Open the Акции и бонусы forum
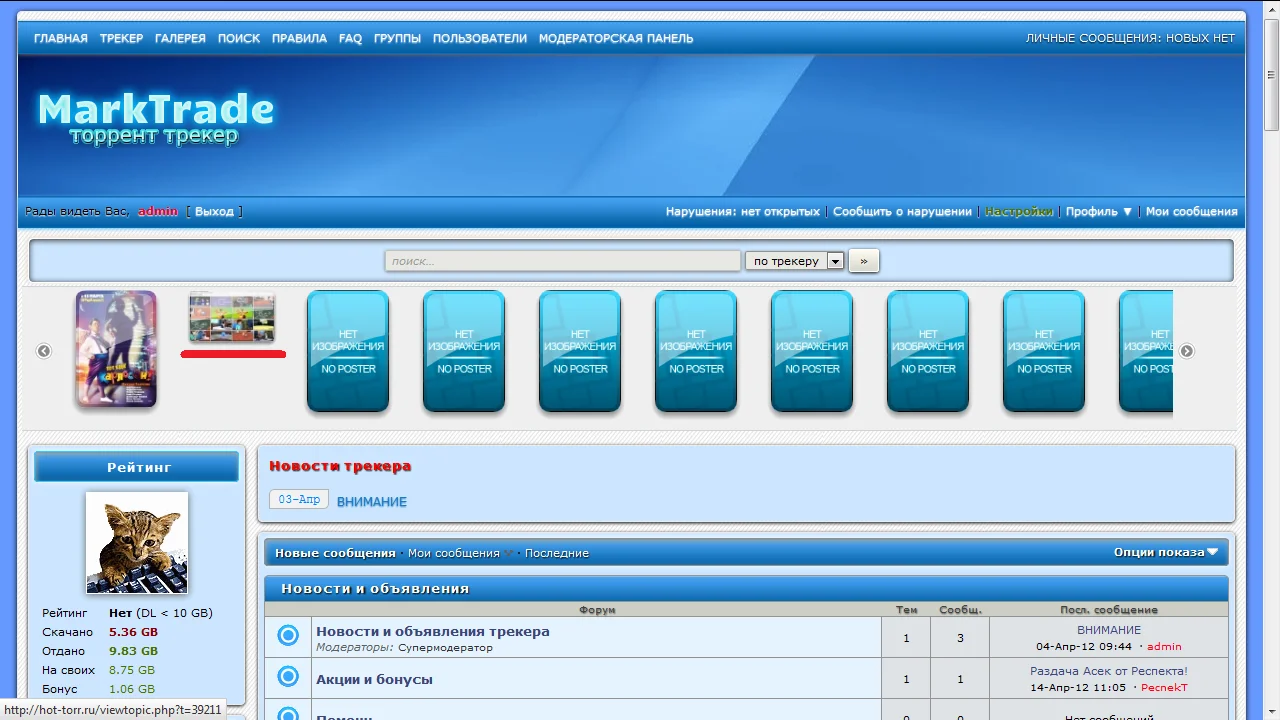 (x=374, y=679)
